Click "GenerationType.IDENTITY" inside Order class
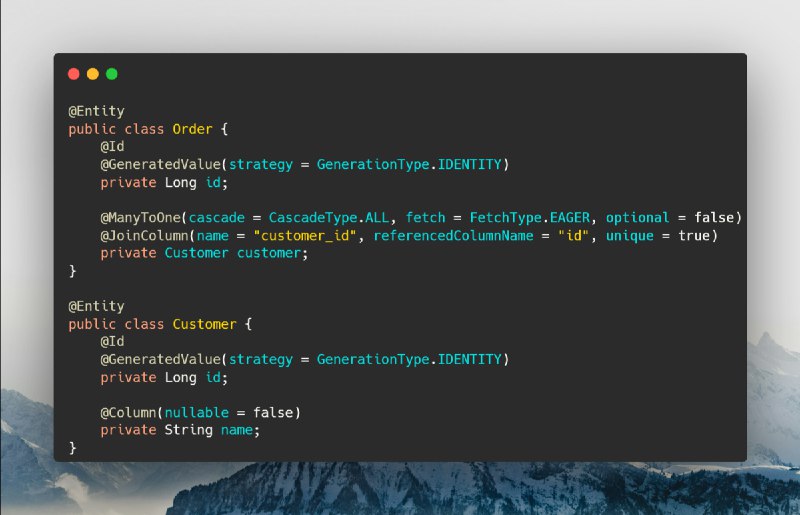800x515 pixels. point(409,165)
